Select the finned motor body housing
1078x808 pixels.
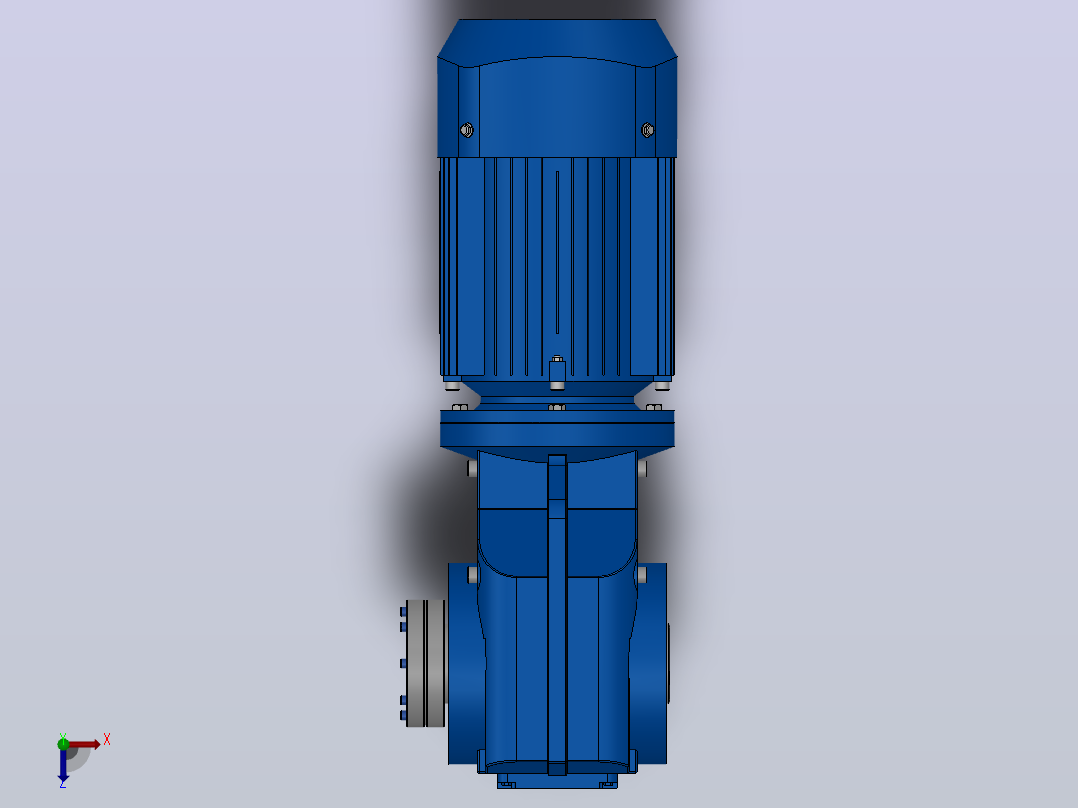[557, 268]
